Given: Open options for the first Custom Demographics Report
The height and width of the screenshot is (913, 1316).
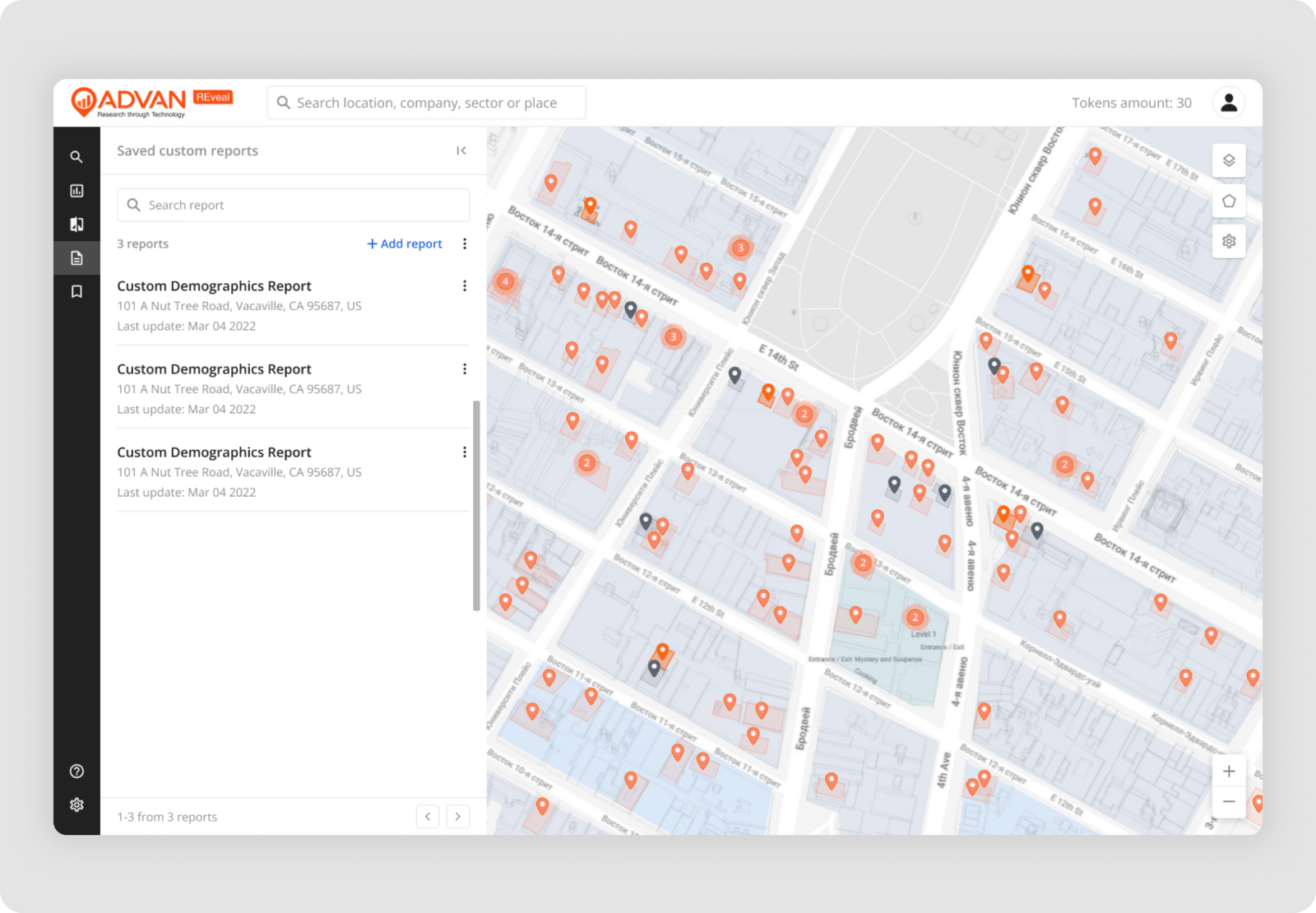Looking at the screenshot, I should pos(465,285).
